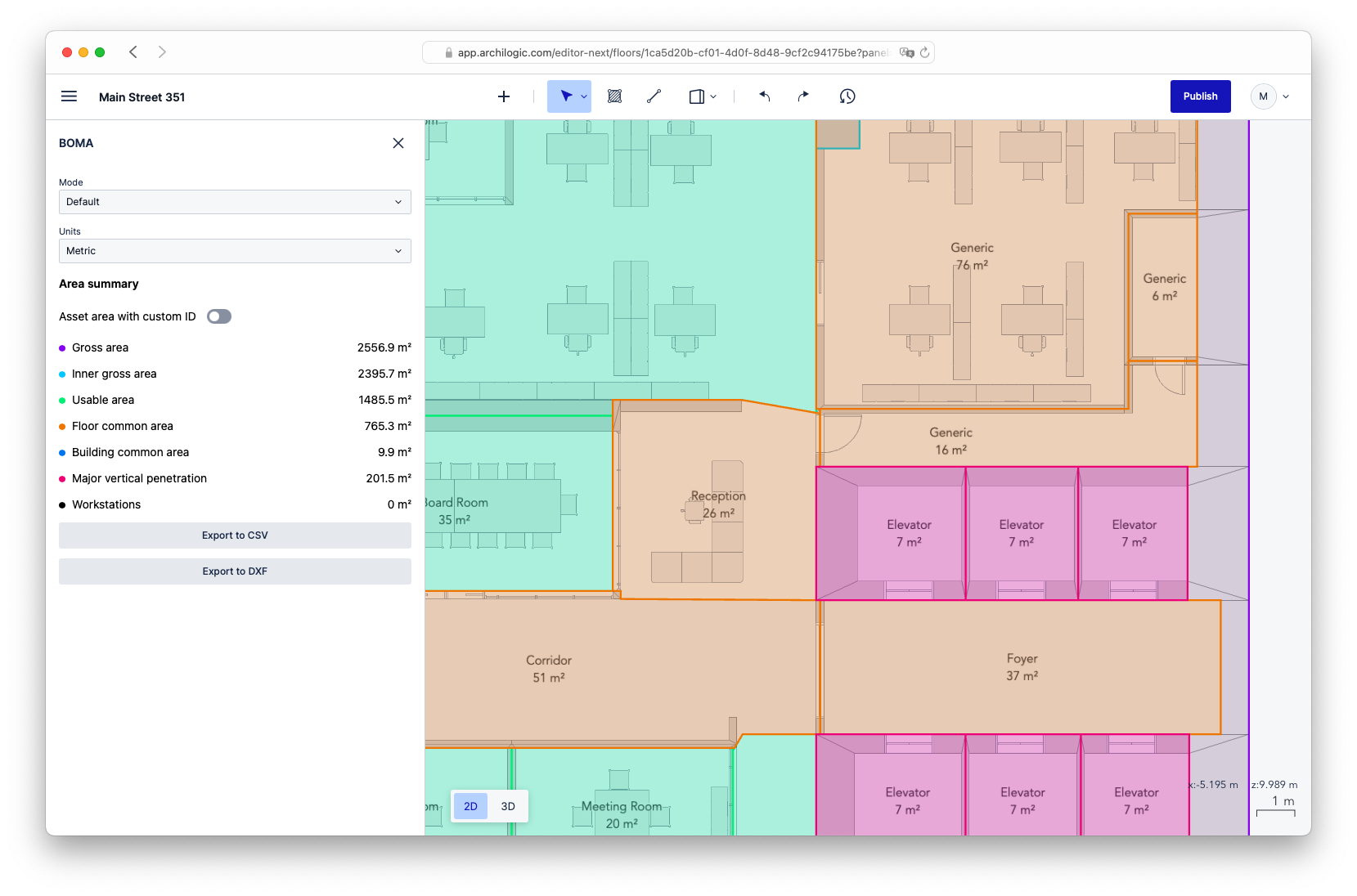Click the browser forward arrow

tap(162, 52)
